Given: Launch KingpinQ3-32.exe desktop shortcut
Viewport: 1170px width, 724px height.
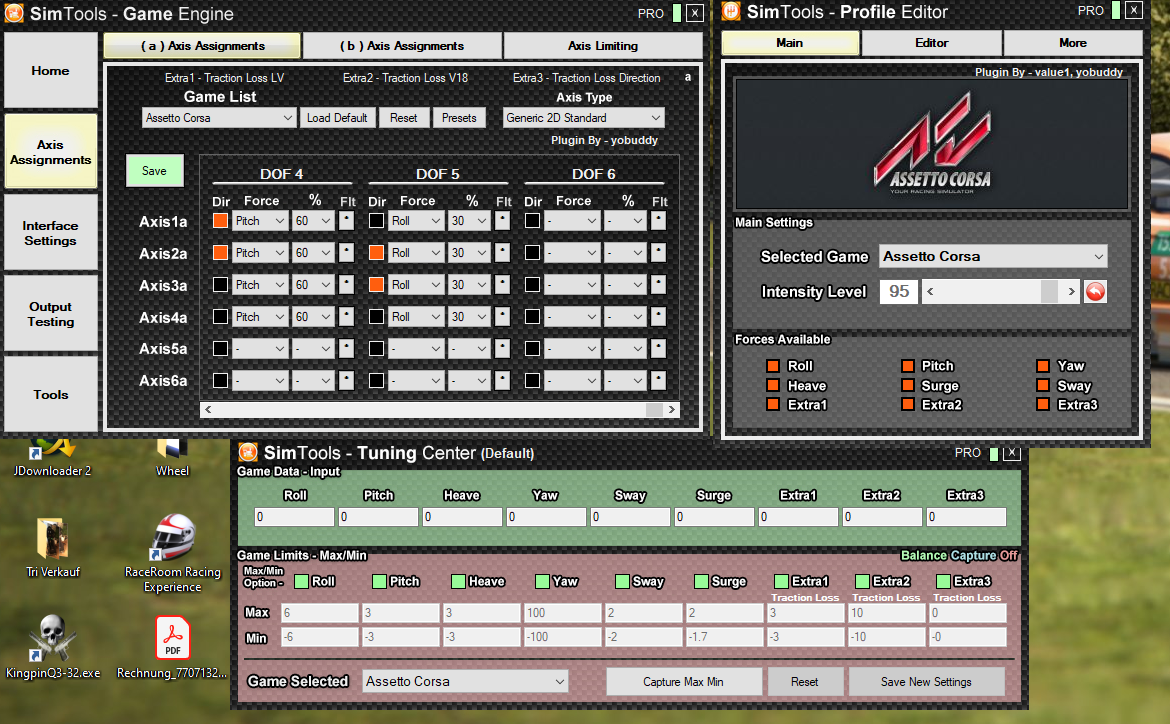Looking at the screenshot, I should point(52,646).
